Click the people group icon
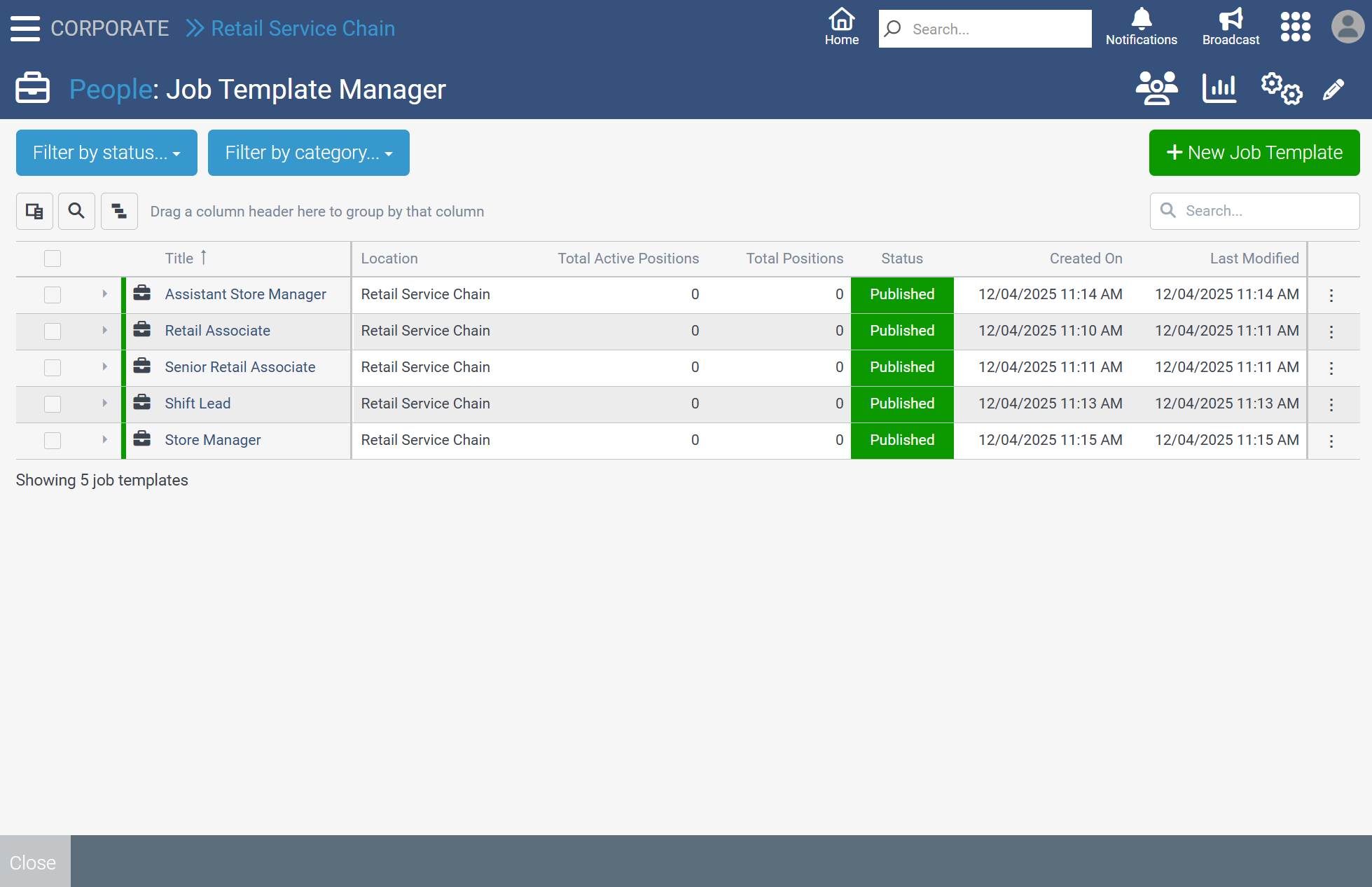 pos(1156,88)
